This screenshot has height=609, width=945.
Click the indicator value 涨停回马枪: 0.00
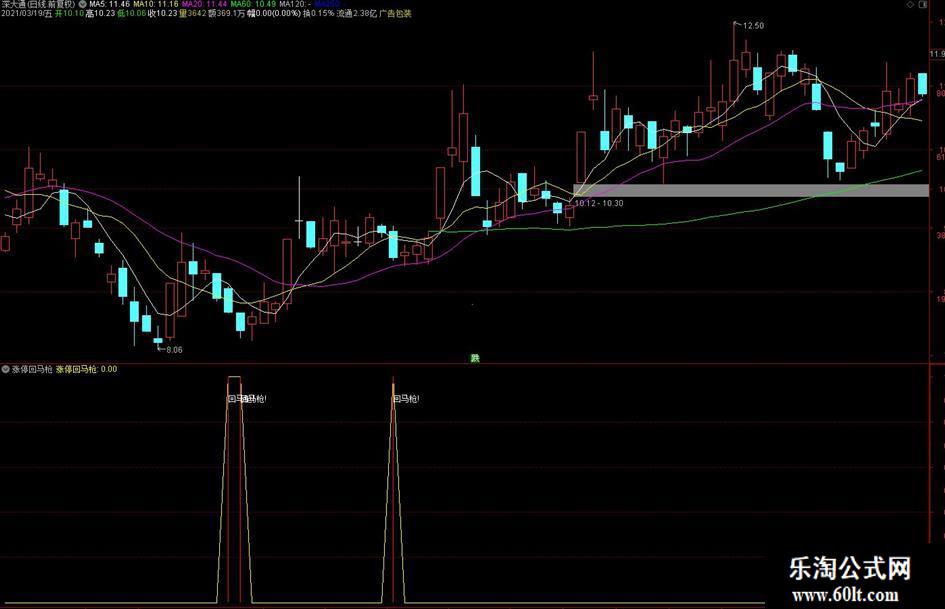[87, 369]
